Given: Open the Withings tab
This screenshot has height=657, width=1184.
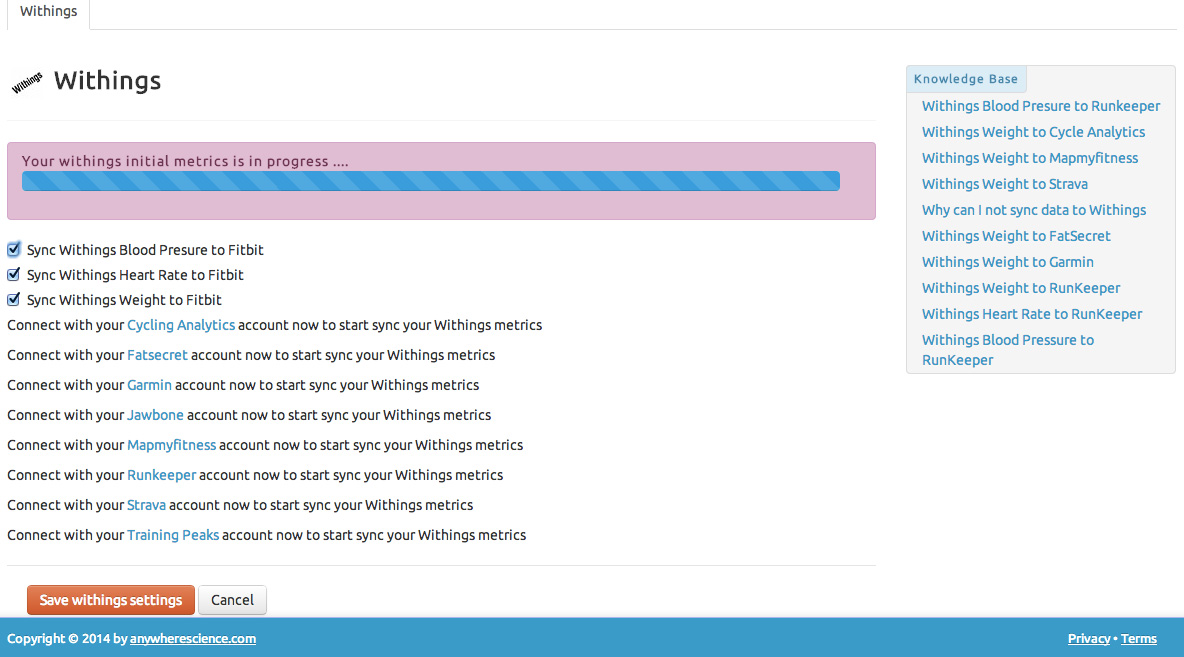Looking at the screenshot, I should pyautogui.click(x=48, y=11).
